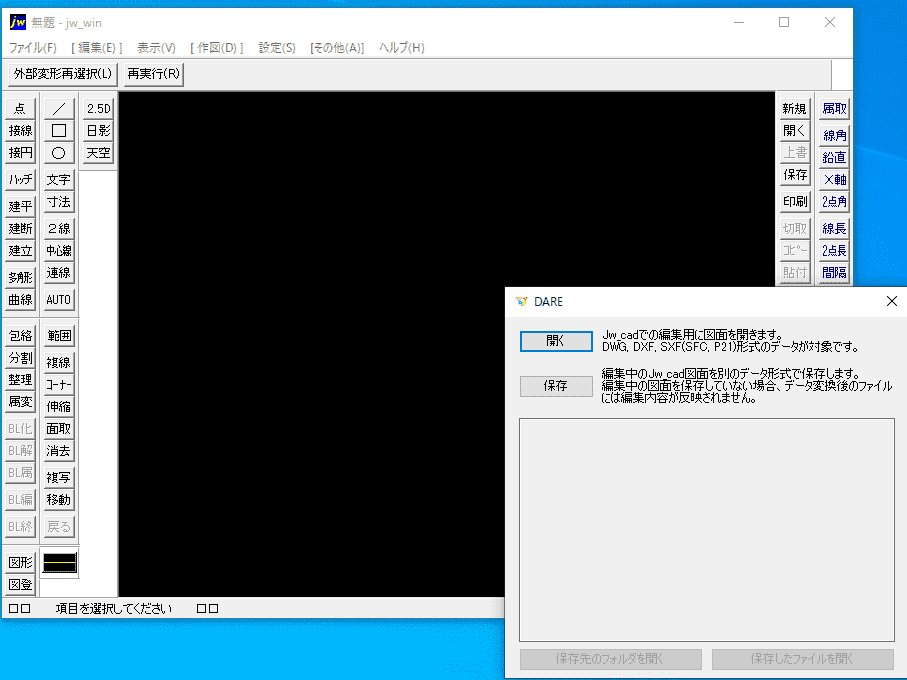
Task: Select the 移動 move tool
Action: click(x=59, y=500)
